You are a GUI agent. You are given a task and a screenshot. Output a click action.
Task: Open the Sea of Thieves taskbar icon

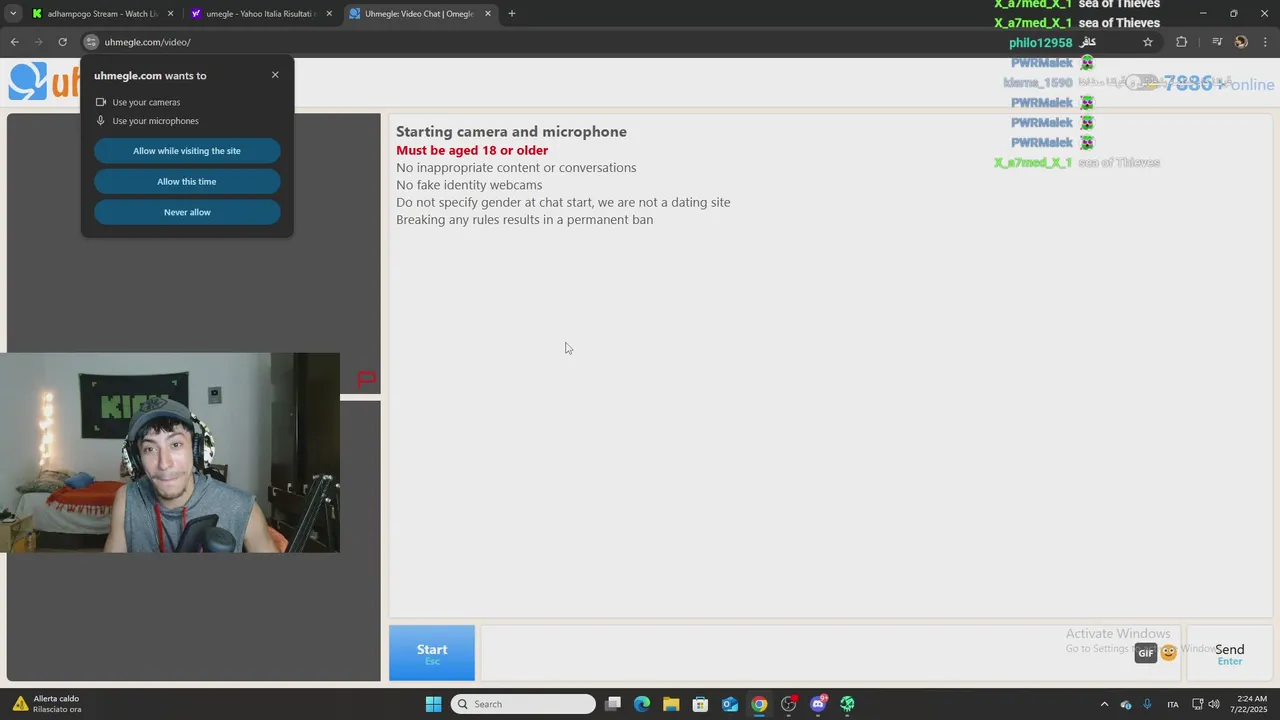point(847,704)
